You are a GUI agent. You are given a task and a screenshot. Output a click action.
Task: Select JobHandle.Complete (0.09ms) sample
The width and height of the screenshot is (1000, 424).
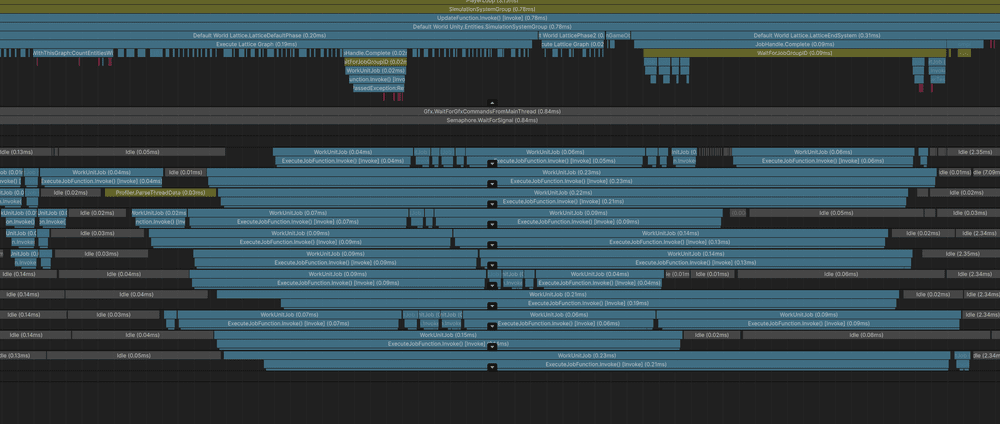(789, 45)
